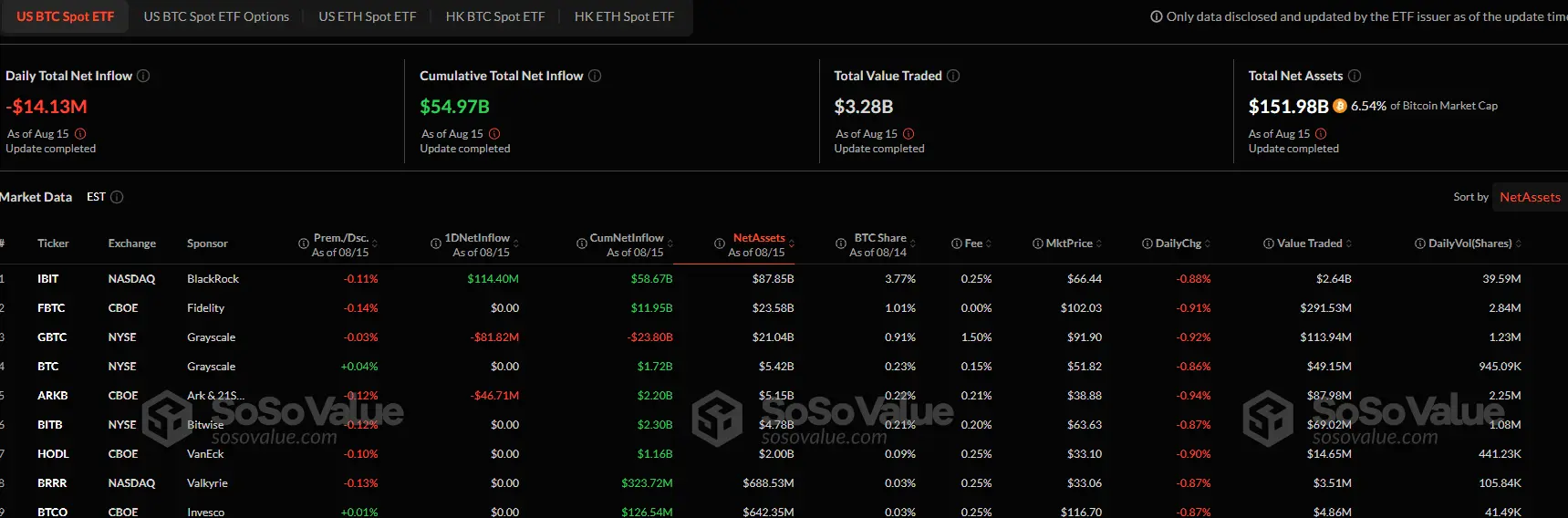
Task: Click IBIT value traded $2.64B
Action: click(x=1334, y=279)
